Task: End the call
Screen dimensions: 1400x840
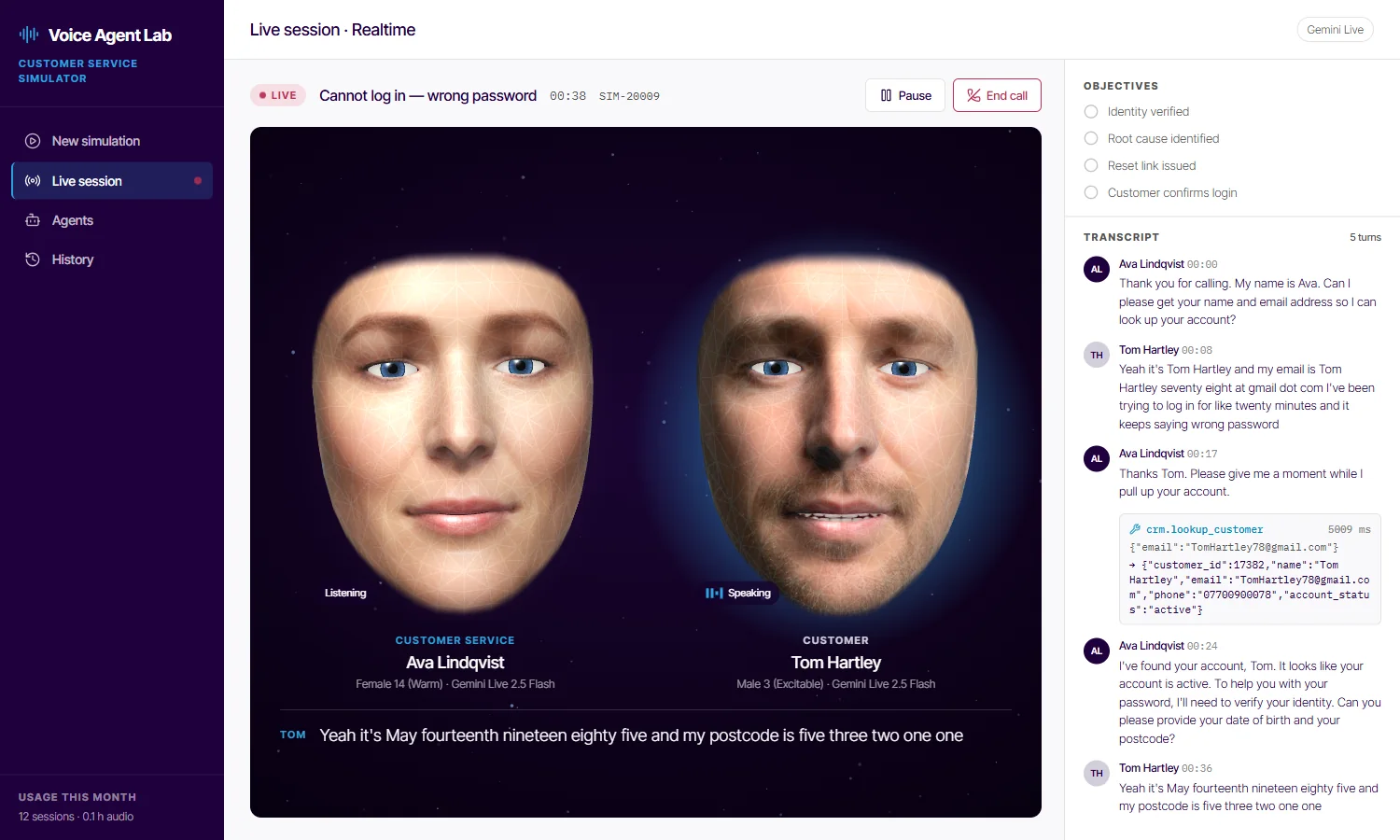Action: 997,95
